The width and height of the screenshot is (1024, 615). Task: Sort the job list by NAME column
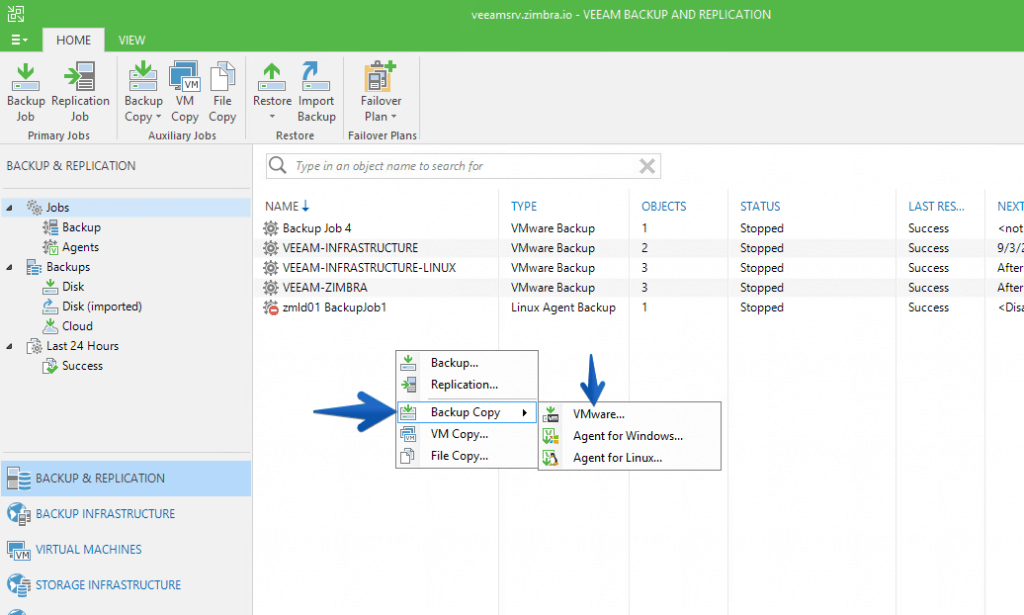(281, 206)
